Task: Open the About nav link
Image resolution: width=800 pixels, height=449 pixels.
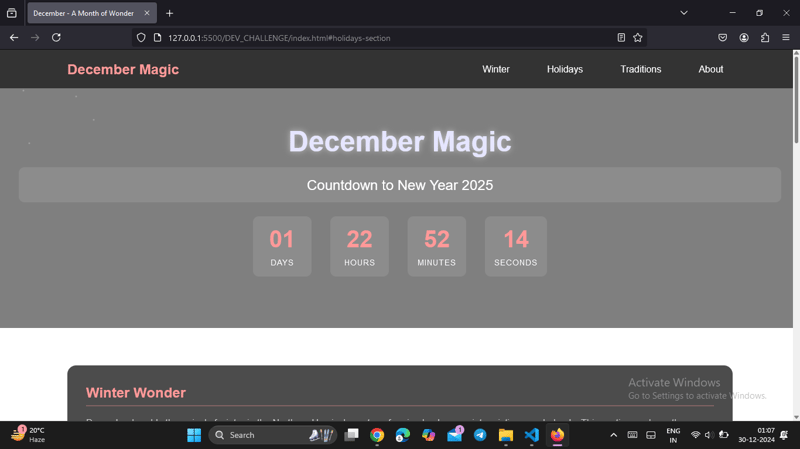Action: pyautogui.click(x=711, y=69)
